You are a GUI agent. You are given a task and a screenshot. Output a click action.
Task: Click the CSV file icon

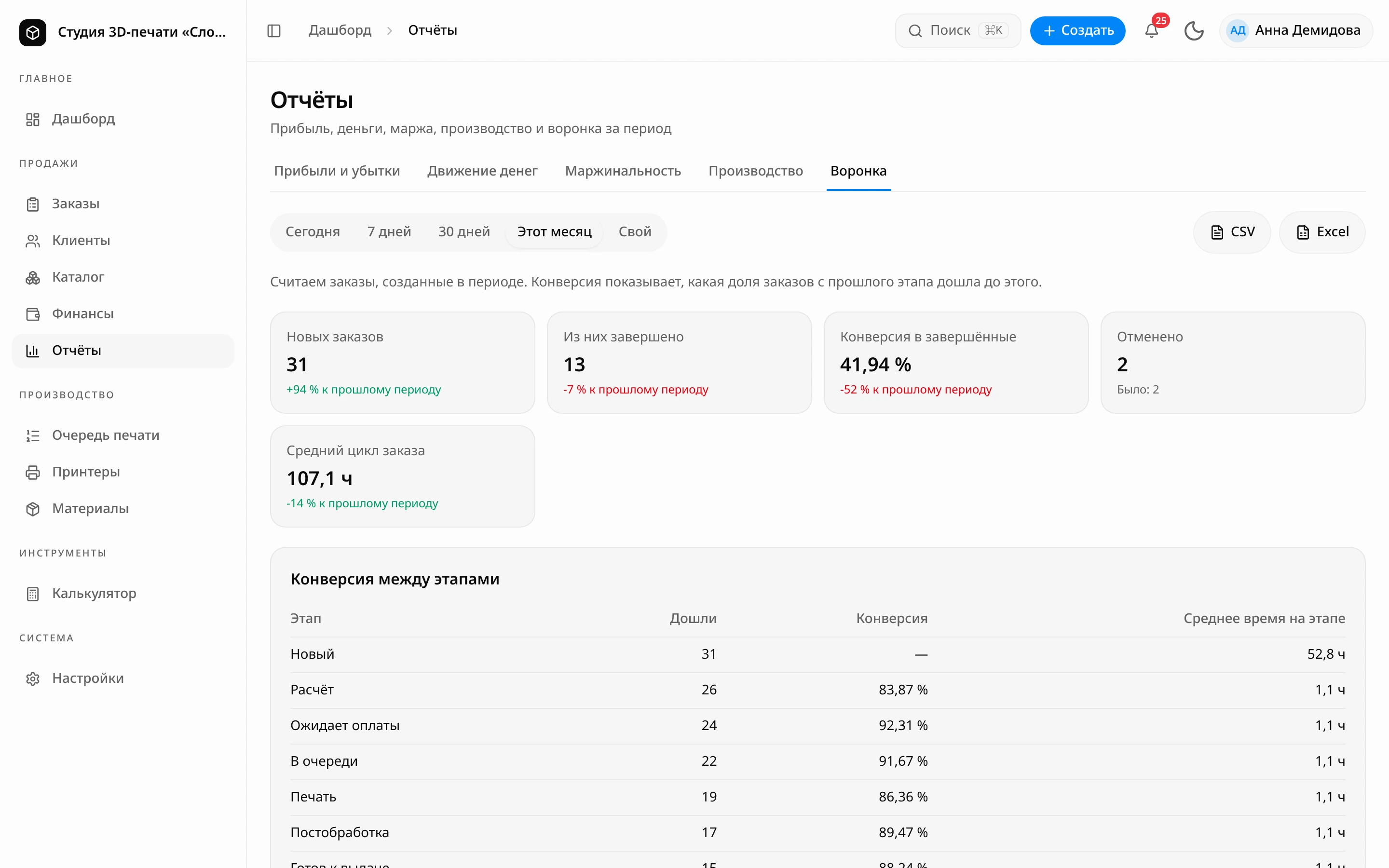(1217, 232)
